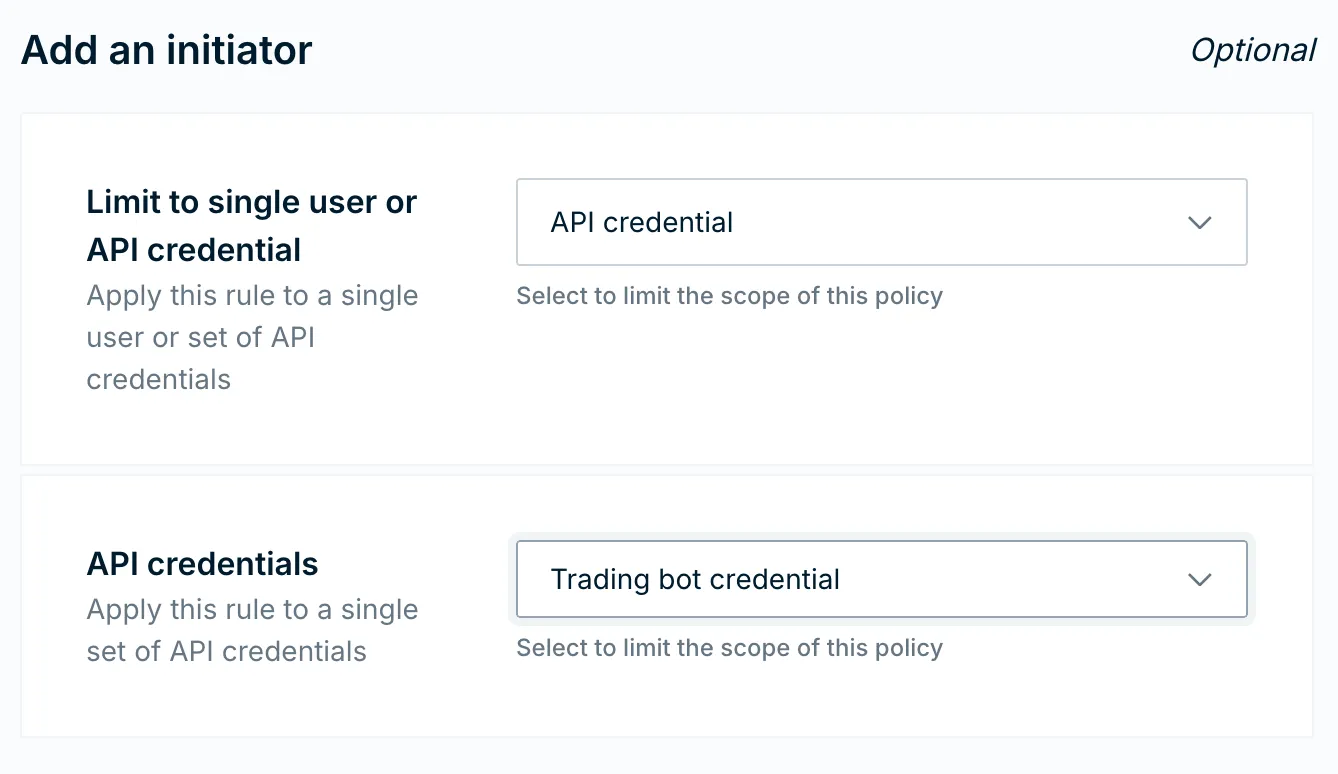Click the helper text below Trading bot credential dropdown
The image size is (1338, 774).
click(x=729, y=648)
